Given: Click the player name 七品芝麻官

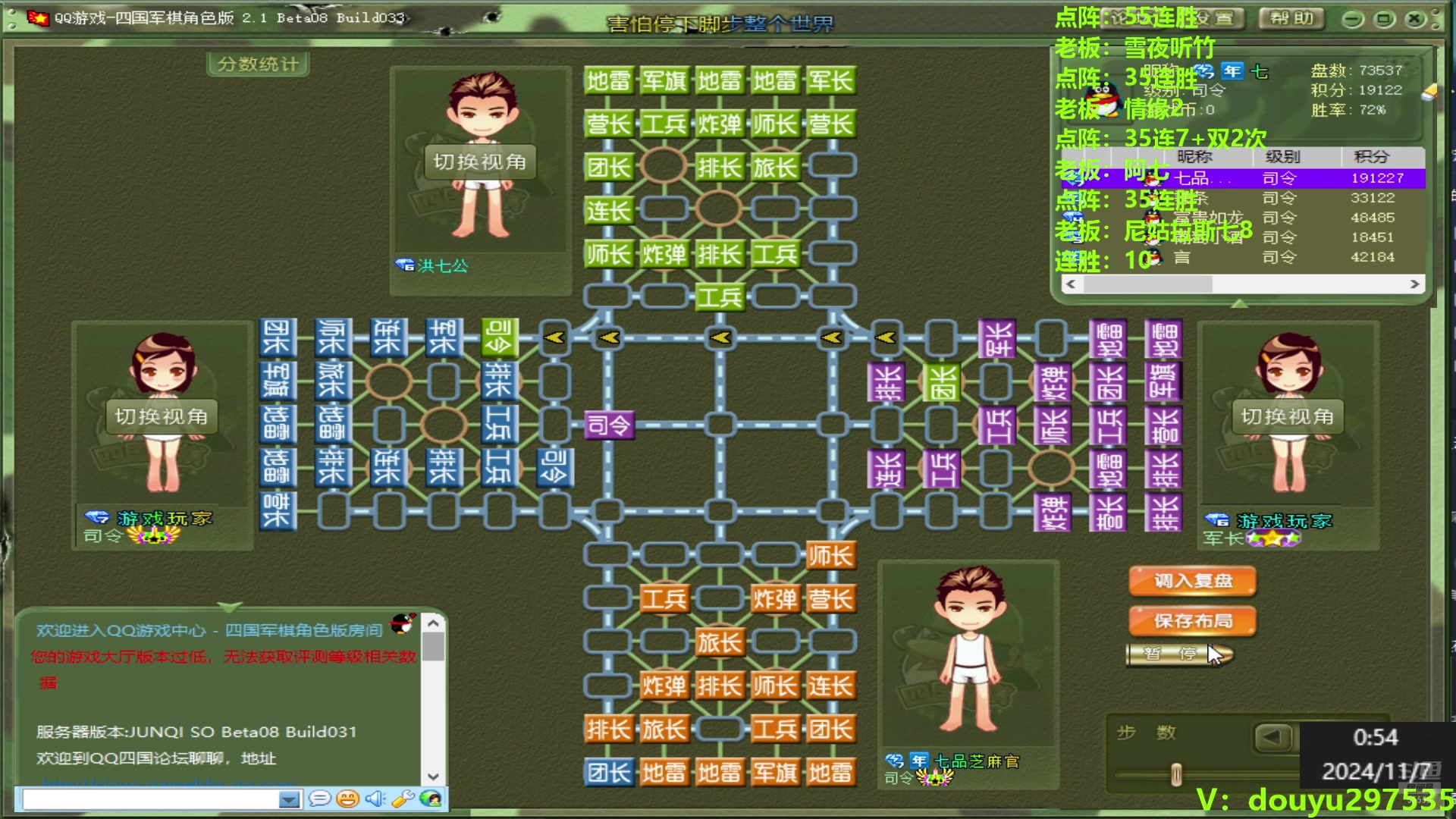Looking at the screenshot, I should tap(977, 761).
